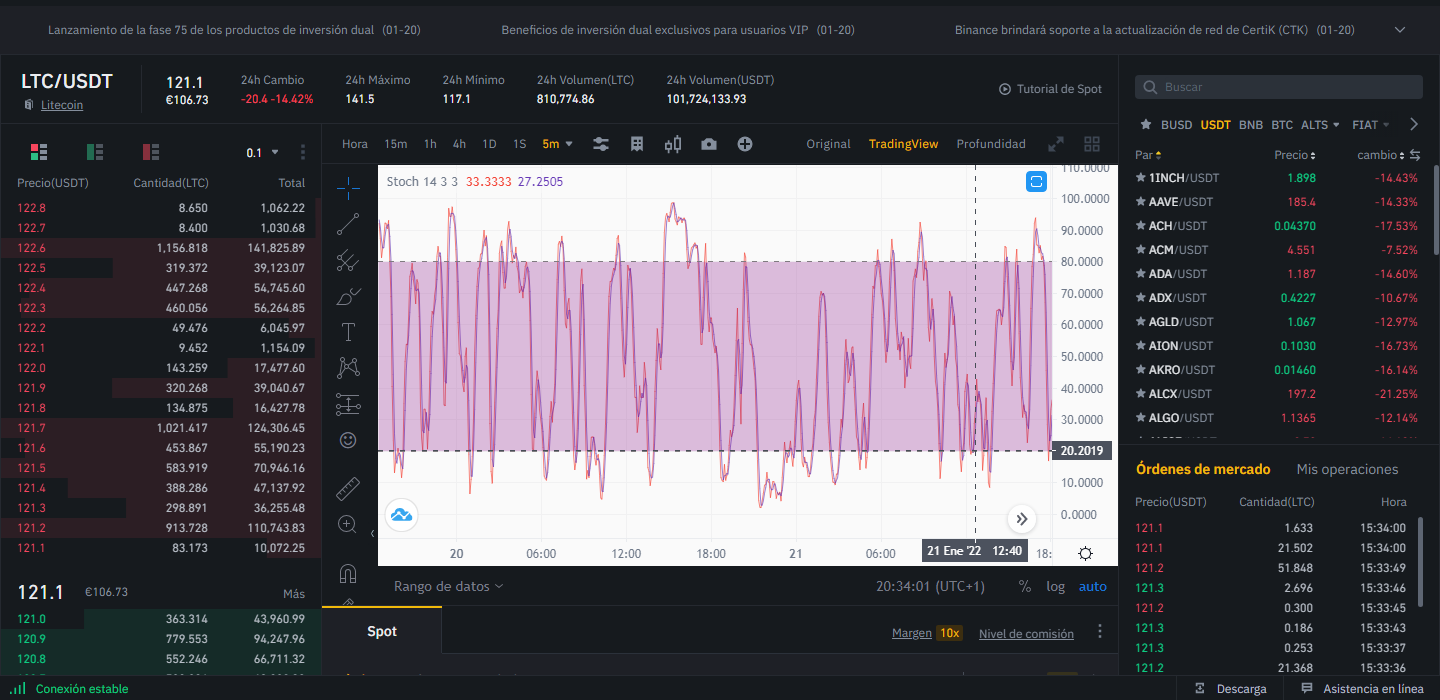Click the emoji icons tool
The image size is (1440, 700).
348,440
